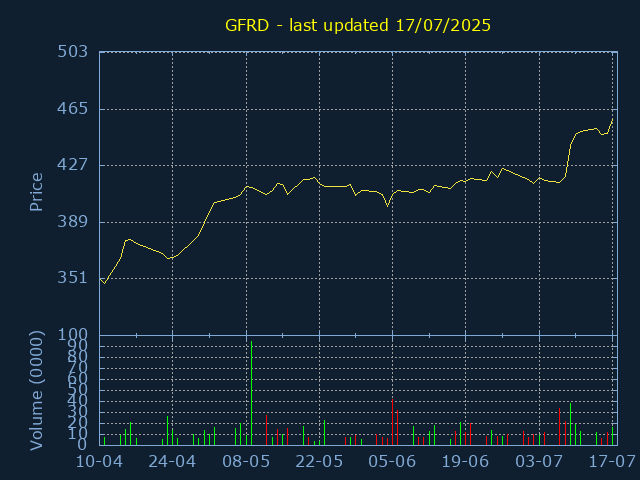Select date label 22-05
This screenshot has height=480, width=640.
[x=319, y=462]
